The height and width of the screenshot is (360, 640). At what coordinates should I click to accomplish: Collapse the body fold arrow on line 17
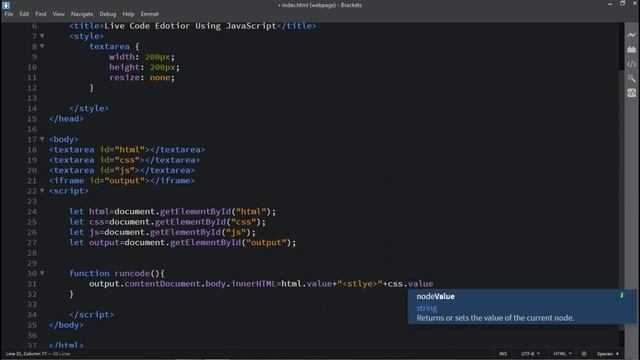42,139
